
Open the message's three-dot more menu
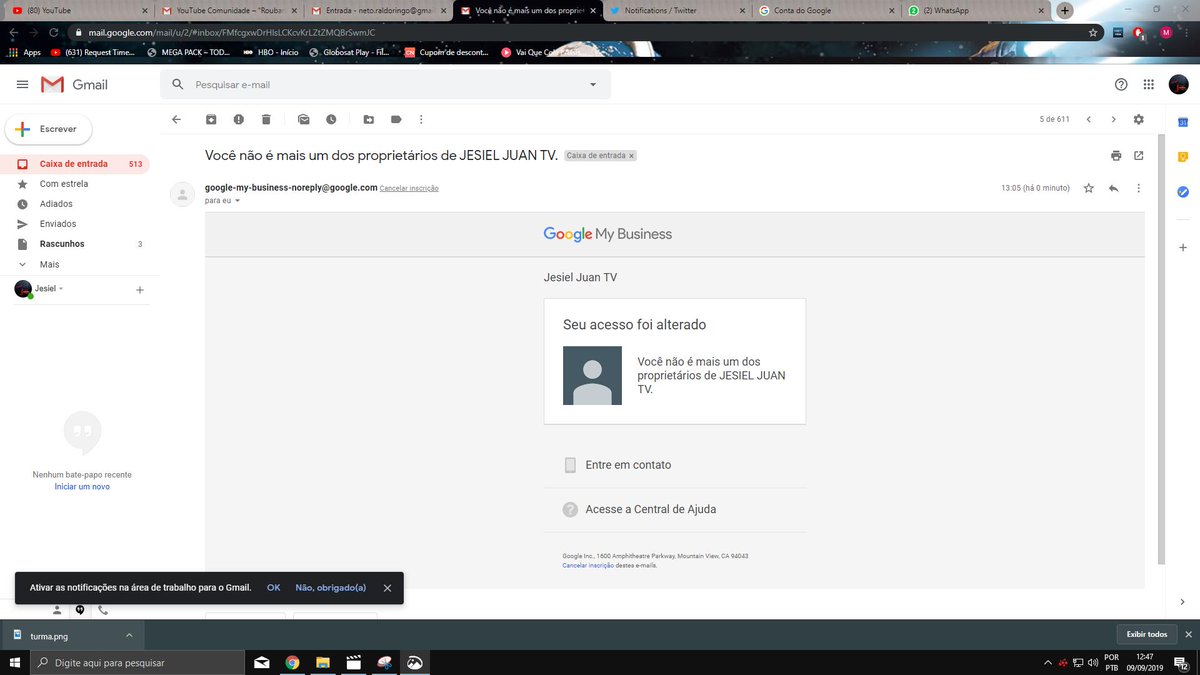pyautogui.click(x=1139, y=188)
